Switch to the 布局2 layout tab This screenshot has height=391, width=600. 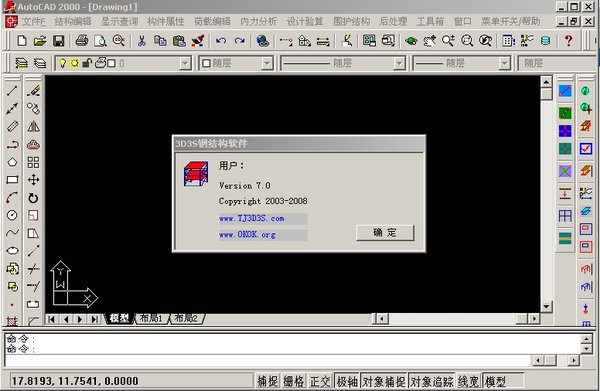[x=186, y=318]
